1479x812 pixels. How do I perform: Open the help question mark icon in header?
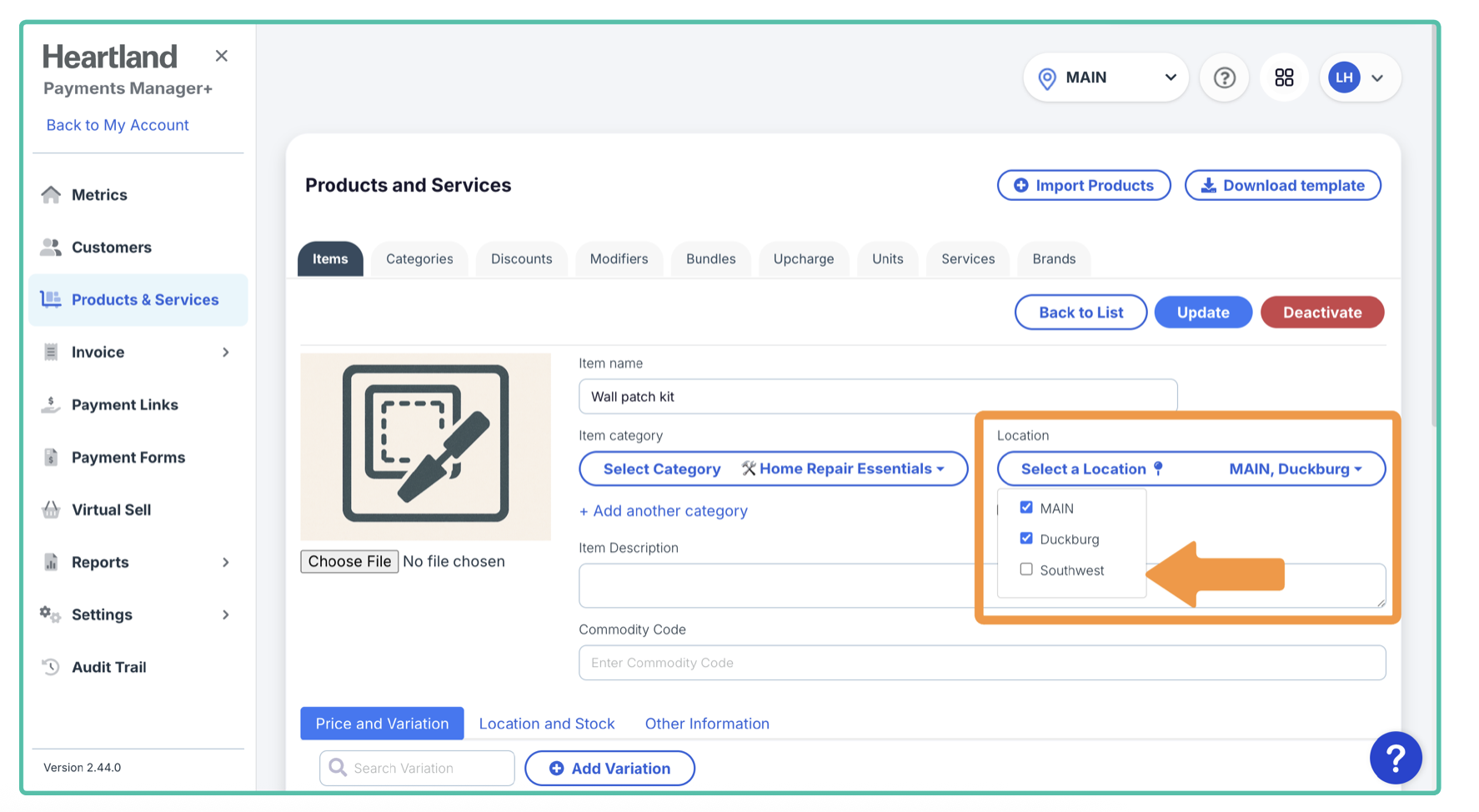coord(1224,78)
